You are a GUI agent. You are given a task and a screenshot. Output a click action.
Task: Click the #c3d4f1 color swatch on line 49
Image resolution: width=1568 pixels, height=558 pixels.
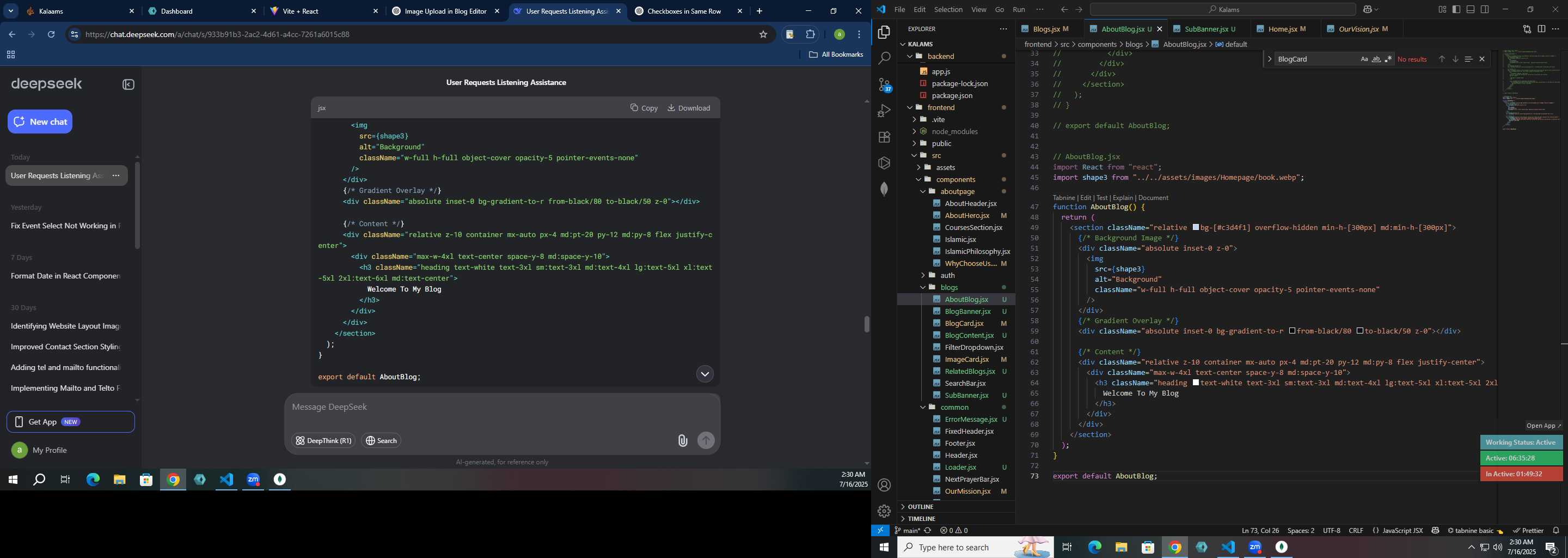point(1196,227)
